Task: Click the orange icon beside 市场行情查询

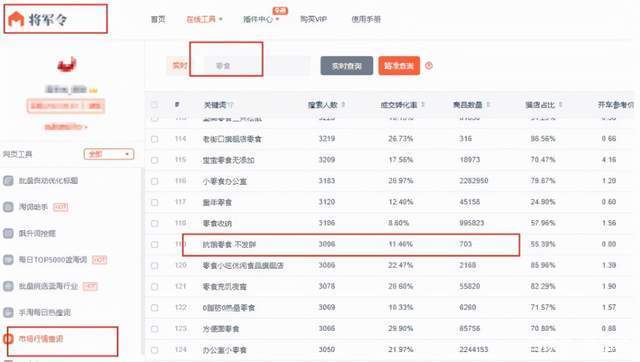Action: (x=8, y=339)
